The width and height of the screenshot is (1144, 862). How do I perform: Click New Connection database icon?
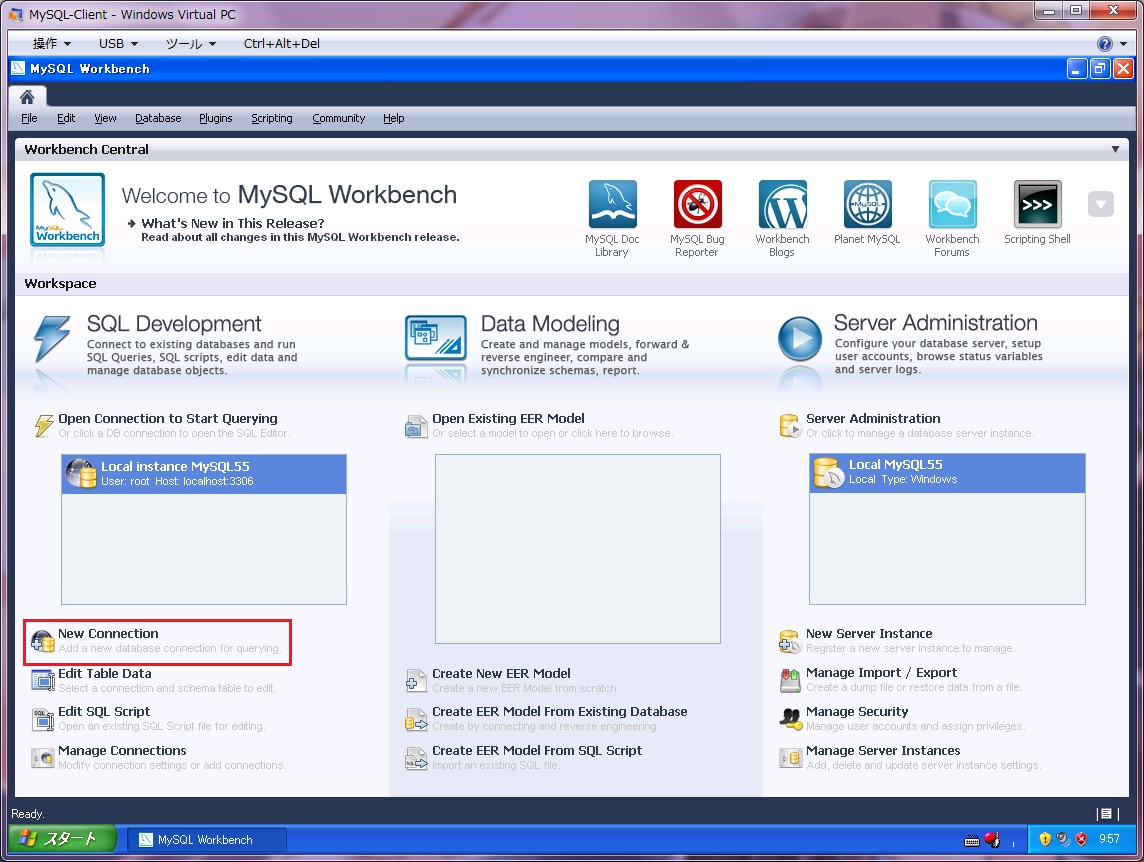tap(42, 641)
